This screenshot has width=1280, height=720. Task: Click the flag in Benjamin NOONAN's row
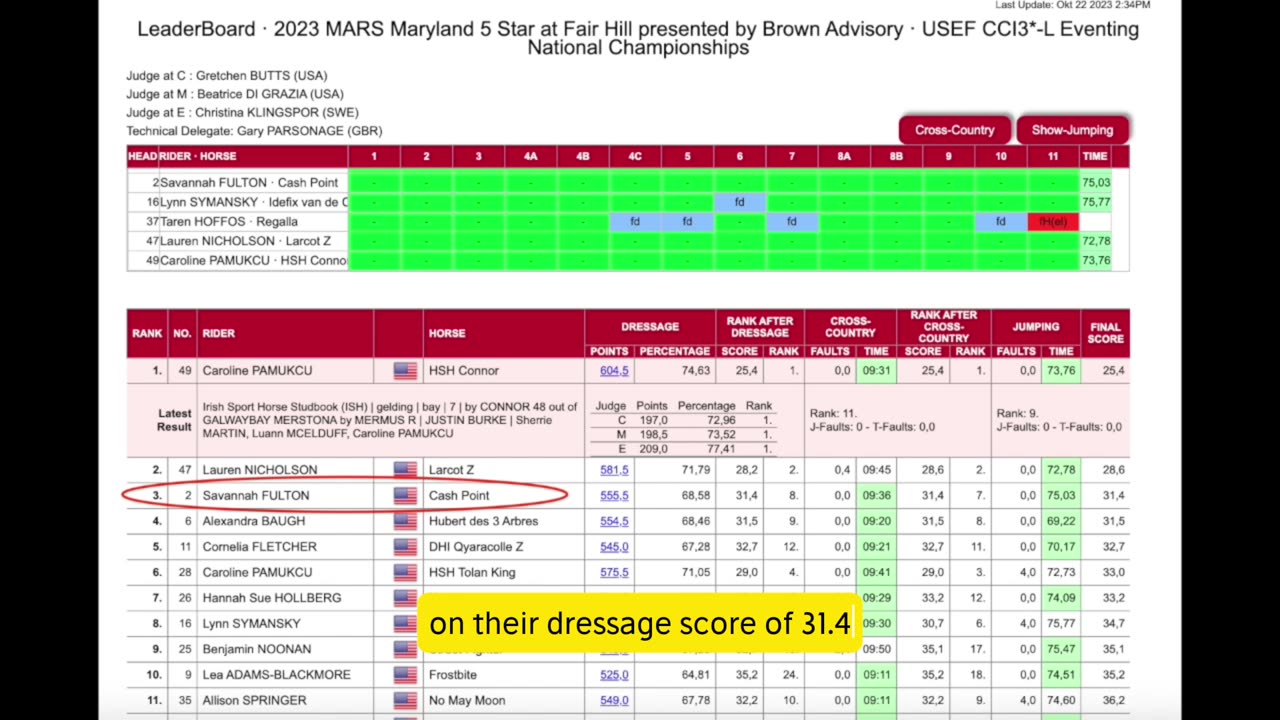tap(405, 649)
